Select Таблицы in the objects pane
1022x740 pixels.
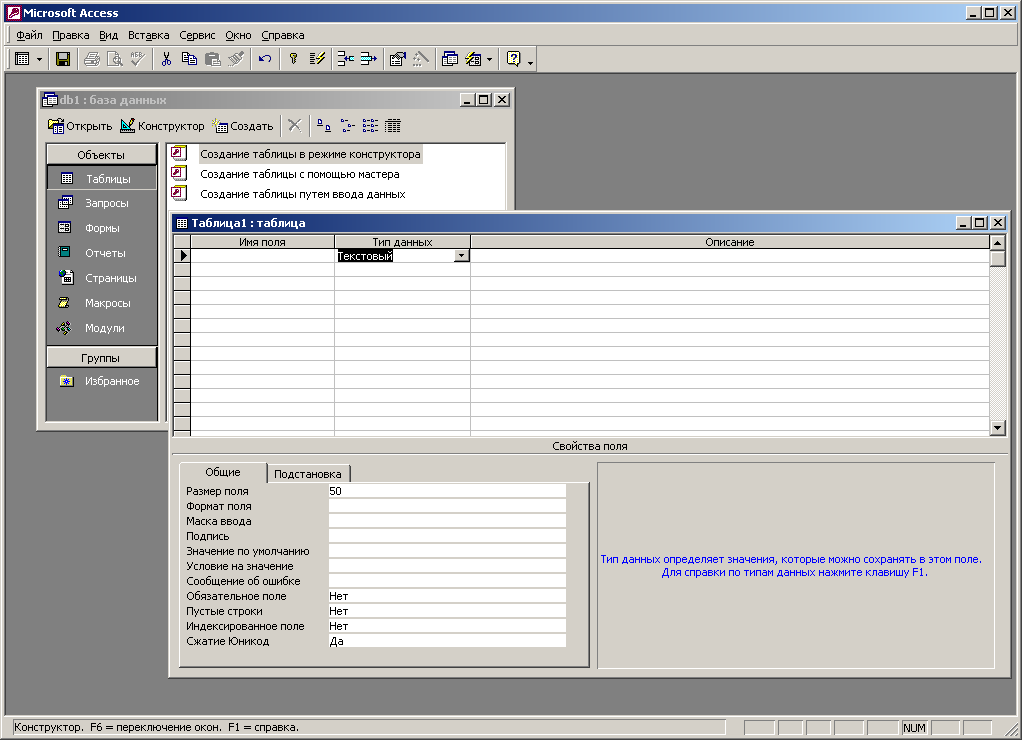pyautogui.click(x=102, y=178)
